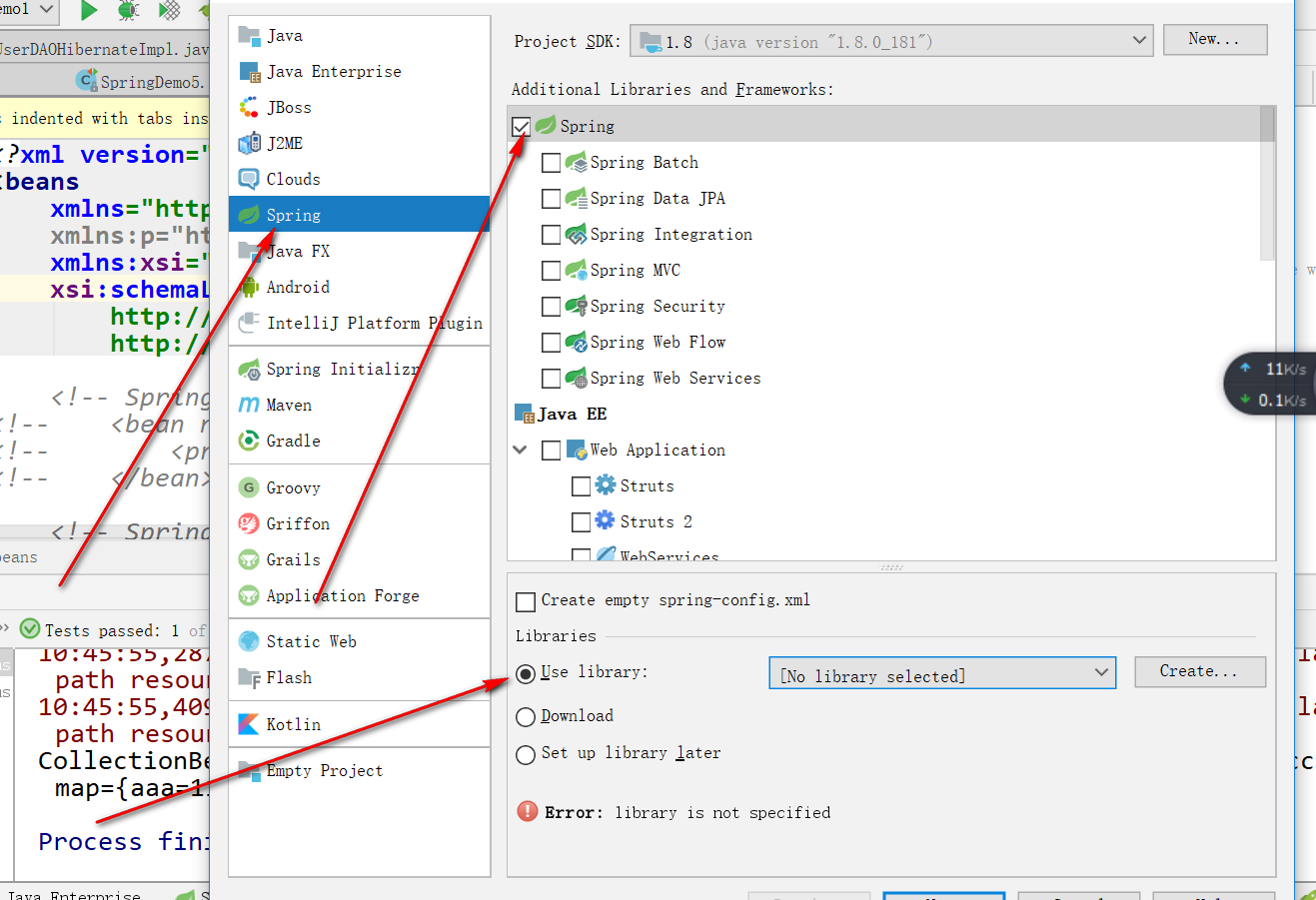This screenshot has width=1316, height=900.
Task: Select Empty Project type
Action: point(360,771)
